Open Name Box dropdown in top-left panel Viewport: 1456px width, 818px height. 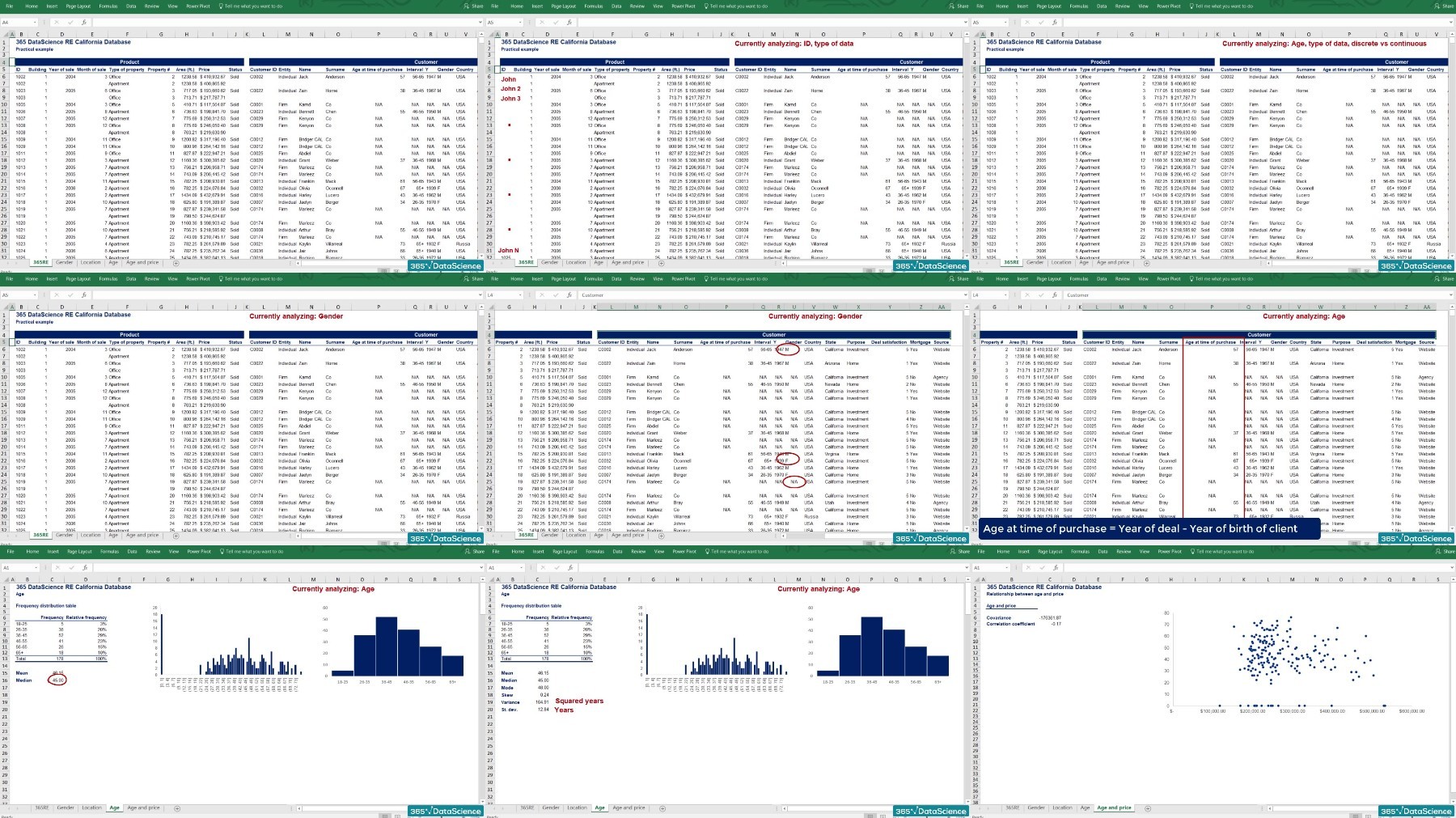[35, 23]
